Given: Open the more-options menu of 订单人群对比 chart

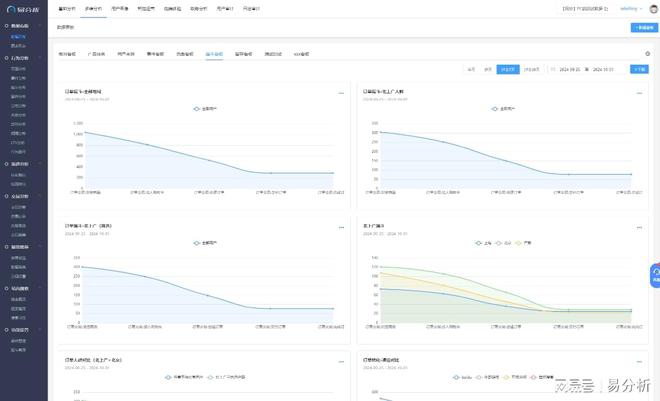Looking at the screenshot, I should click(x=341, y=361).
